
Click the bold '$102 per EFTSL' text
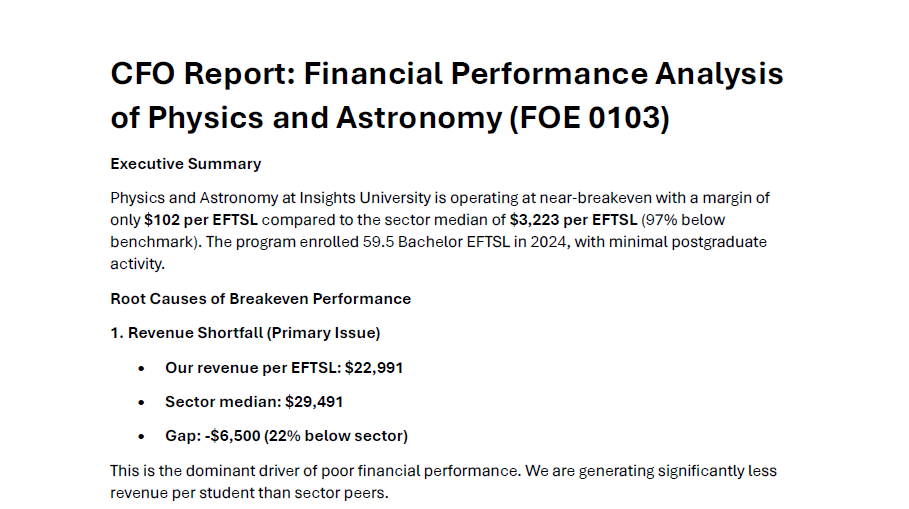(201, 220)
